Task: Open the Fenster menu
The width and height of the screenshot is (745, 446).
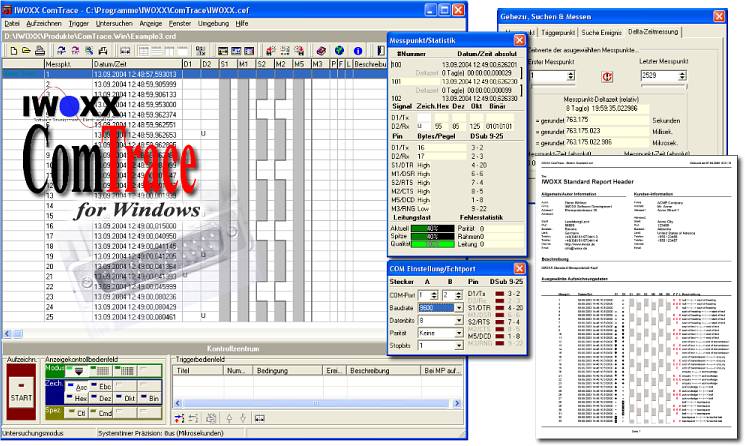Action: pos(180,23)
